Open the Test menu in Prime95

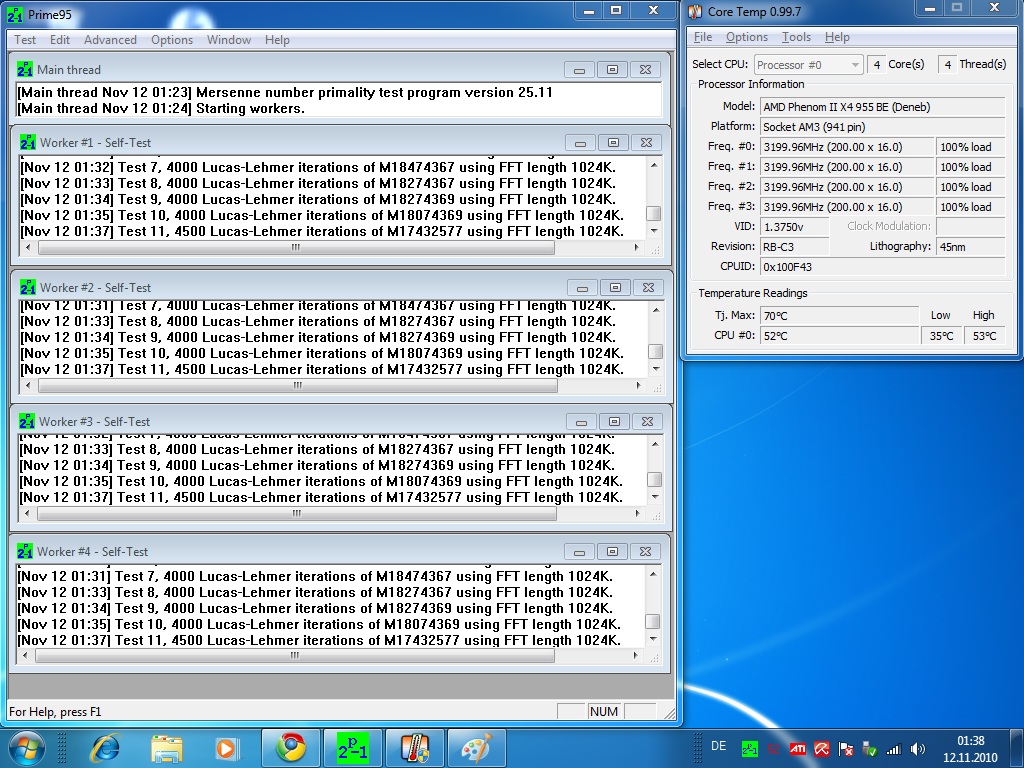[25, 40]
